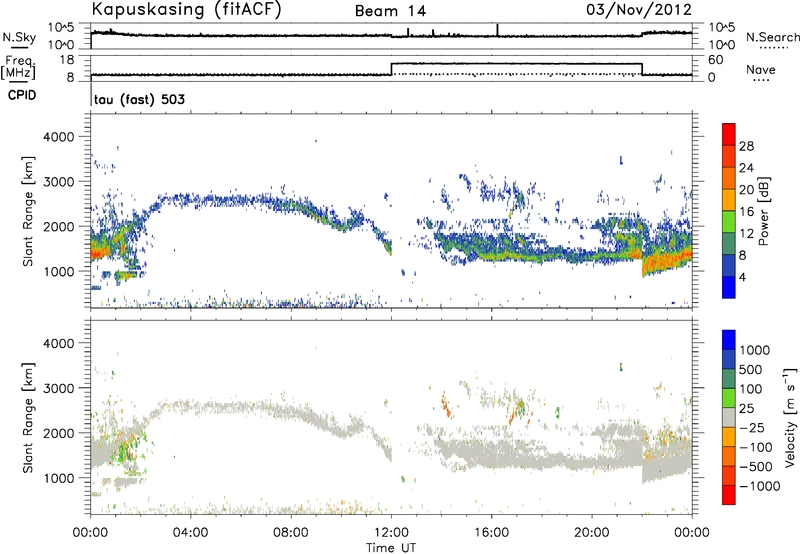Click the CPID row label
This screenshot has height=554, width=800.
(22, 95)
